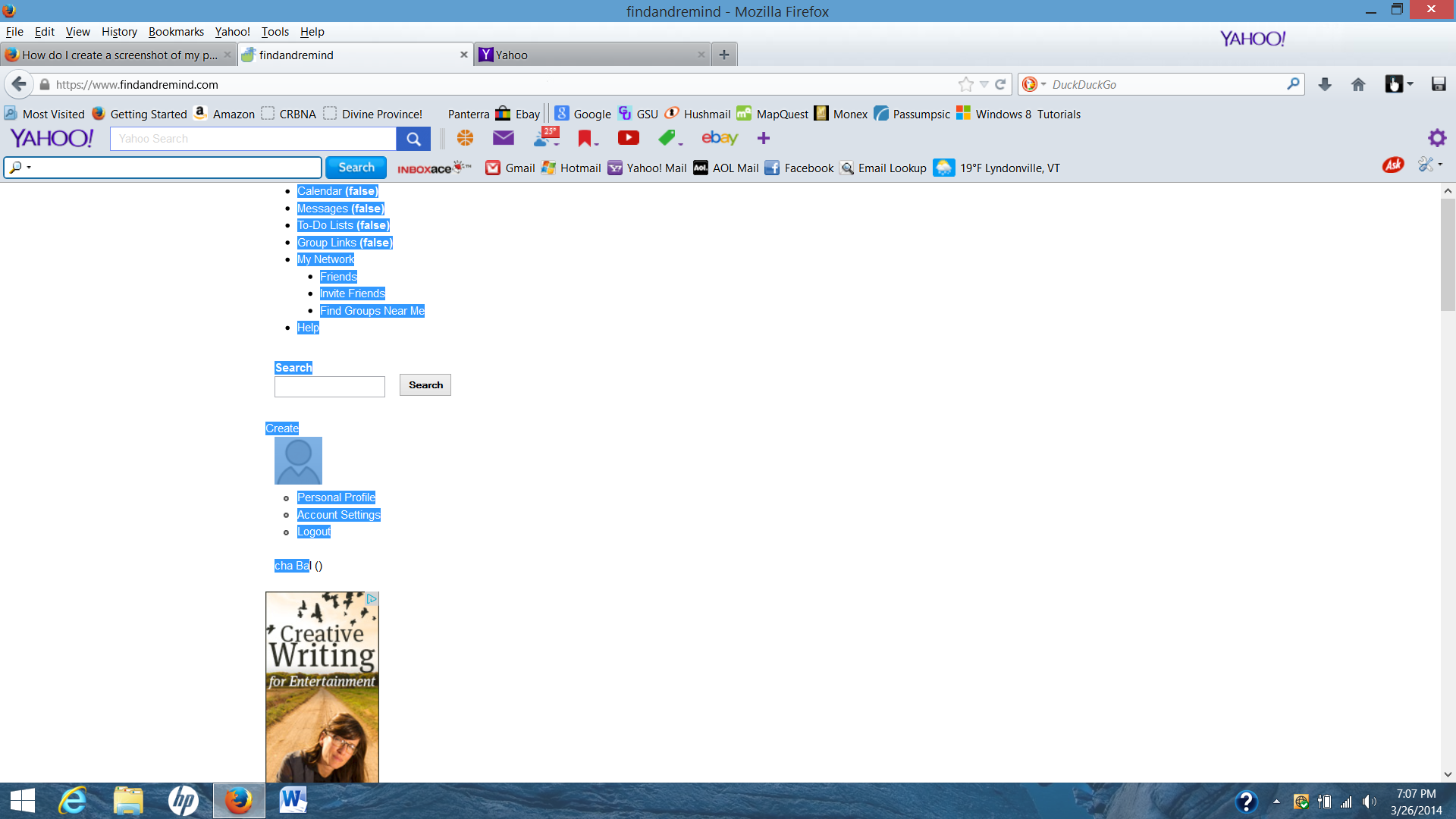
Task: Open Yahoo toolbar settings gear
Action: pyautogui.click(x=1436, y=138)
